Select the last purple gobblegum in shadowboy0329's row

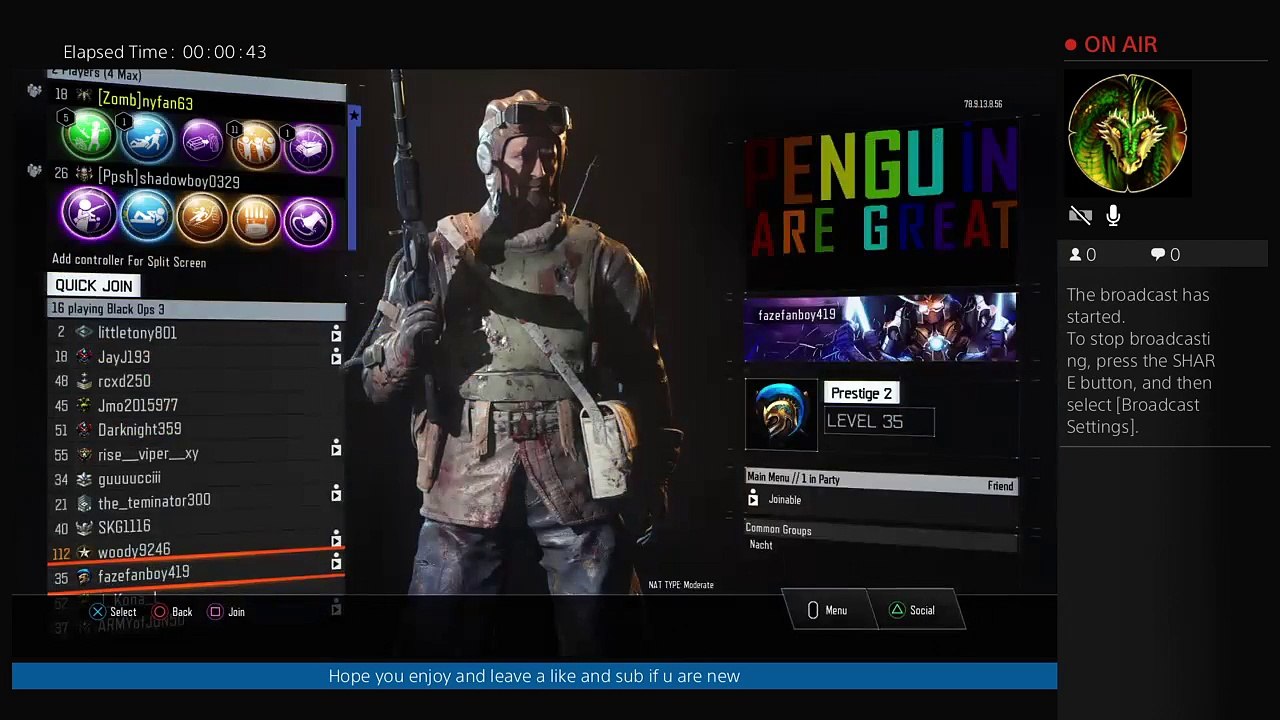tap(308, 222)
